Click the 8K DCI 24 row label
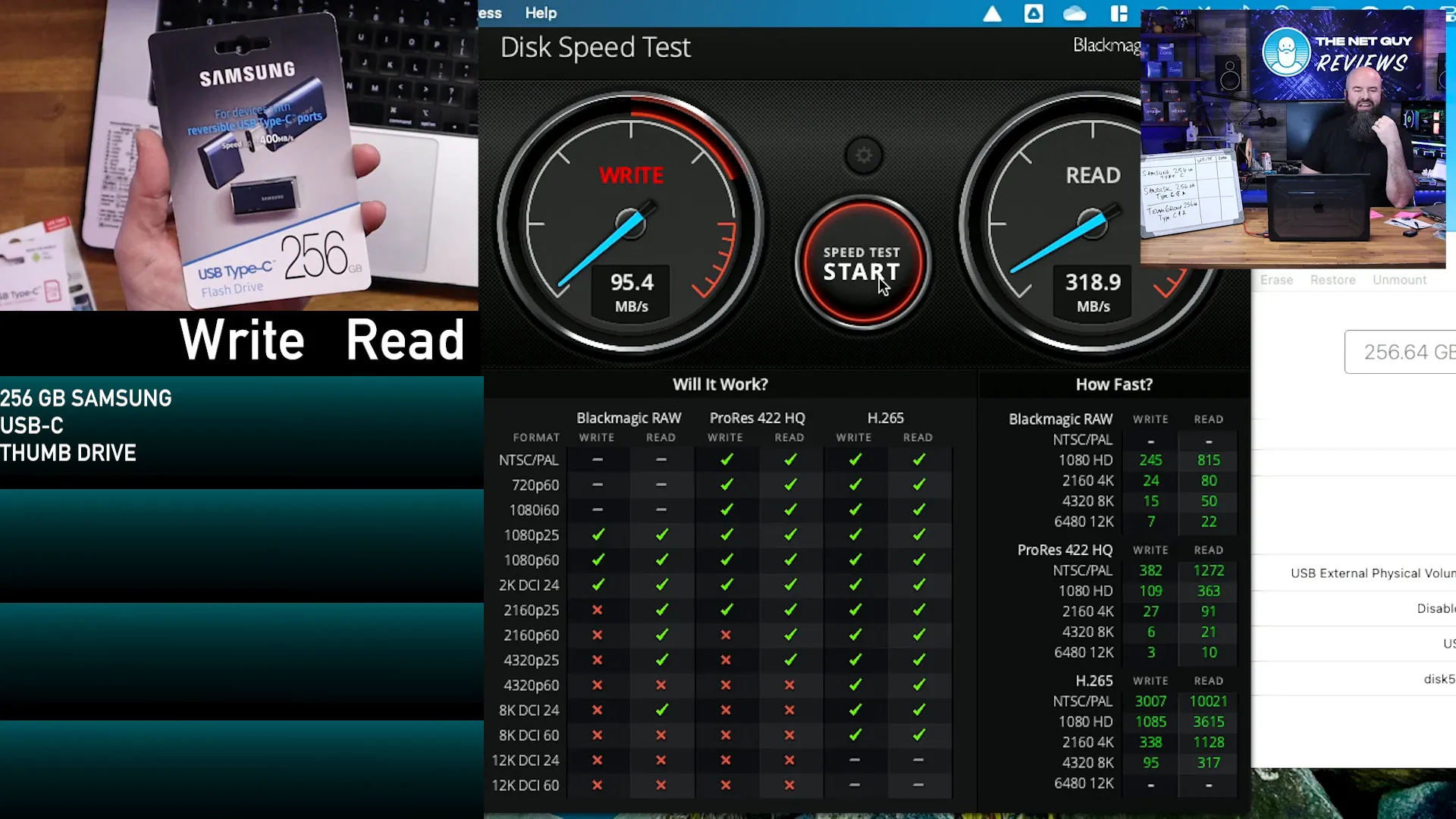The width and height of the screenshot is (1456, 819). pyautogui.click(x=529, y=711)
